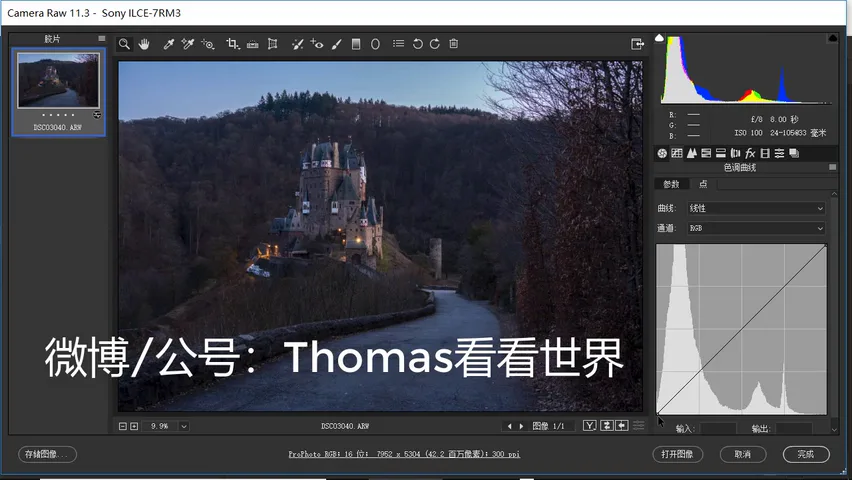852x480 pixels.
Task: Select the Graduated Filter tool
Action: point(356,44)
